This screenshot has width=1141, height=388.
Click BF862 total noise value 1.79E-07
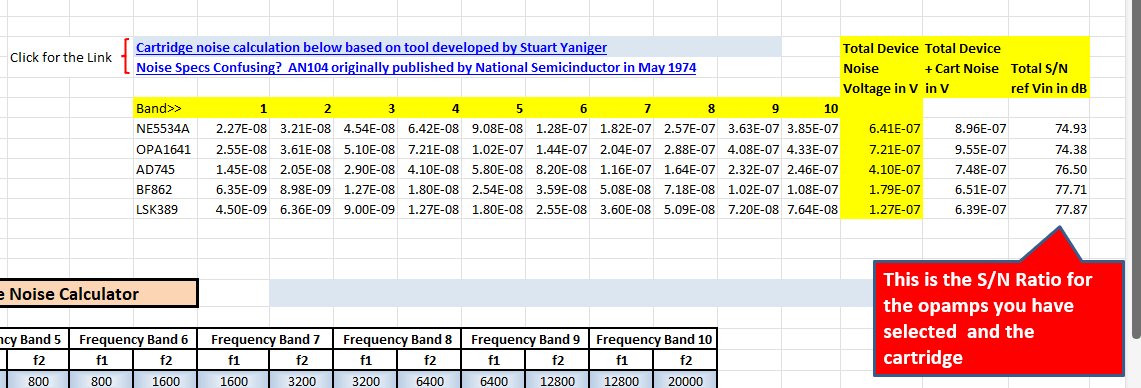[x=881, y=190]
